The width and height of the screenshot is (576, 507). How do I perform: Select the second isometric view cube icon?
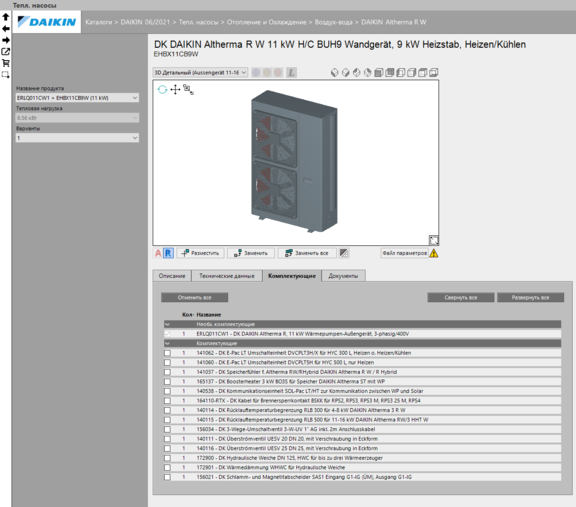tap(345, 73)
